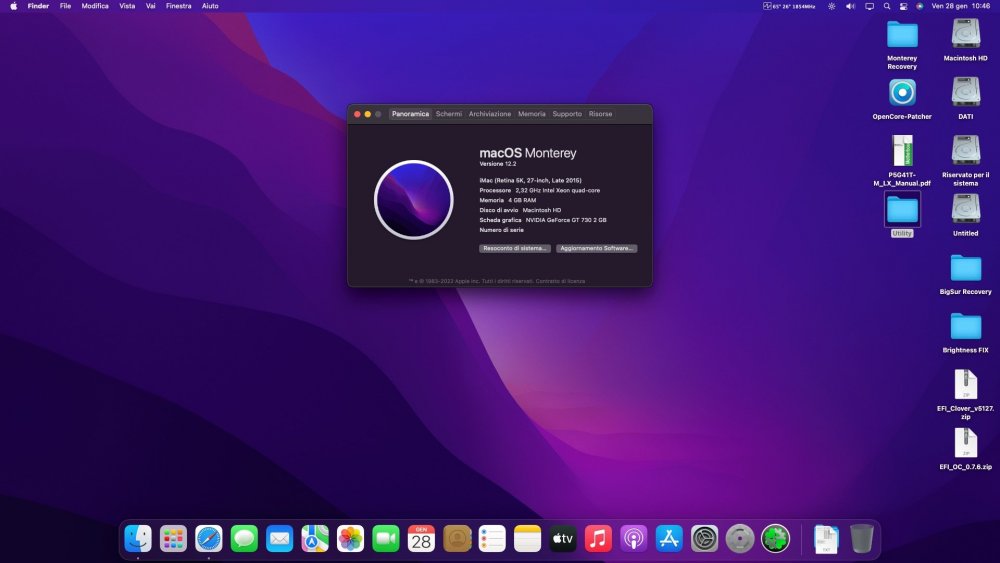Open the File menu
Image resolution: width=1000 pixels, height=563 pixels.
pyautogui.click(x=65, y=6)
